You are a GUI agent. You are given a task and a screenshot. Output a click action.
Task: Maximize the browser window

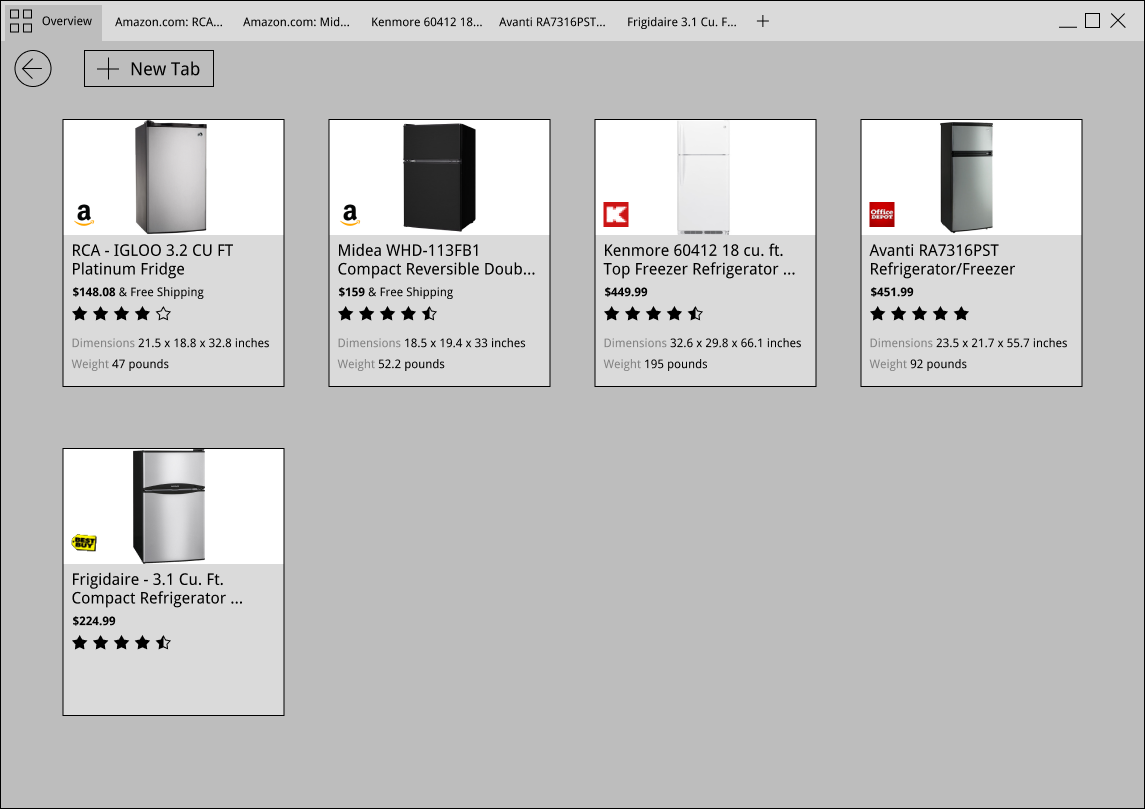[1092, 20]
